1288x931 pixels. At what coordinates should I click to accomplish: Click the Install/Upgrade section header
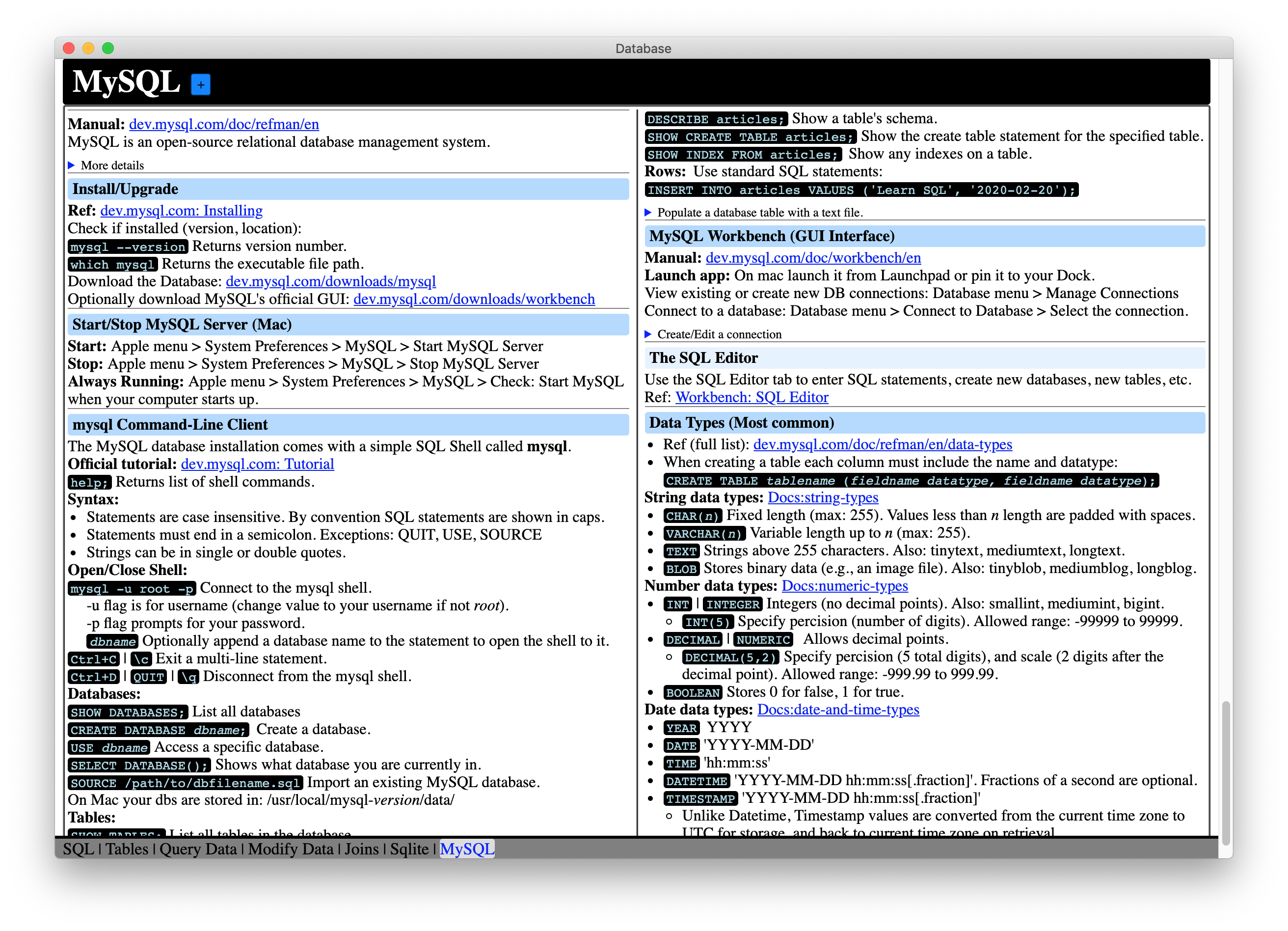coord(348,189)
